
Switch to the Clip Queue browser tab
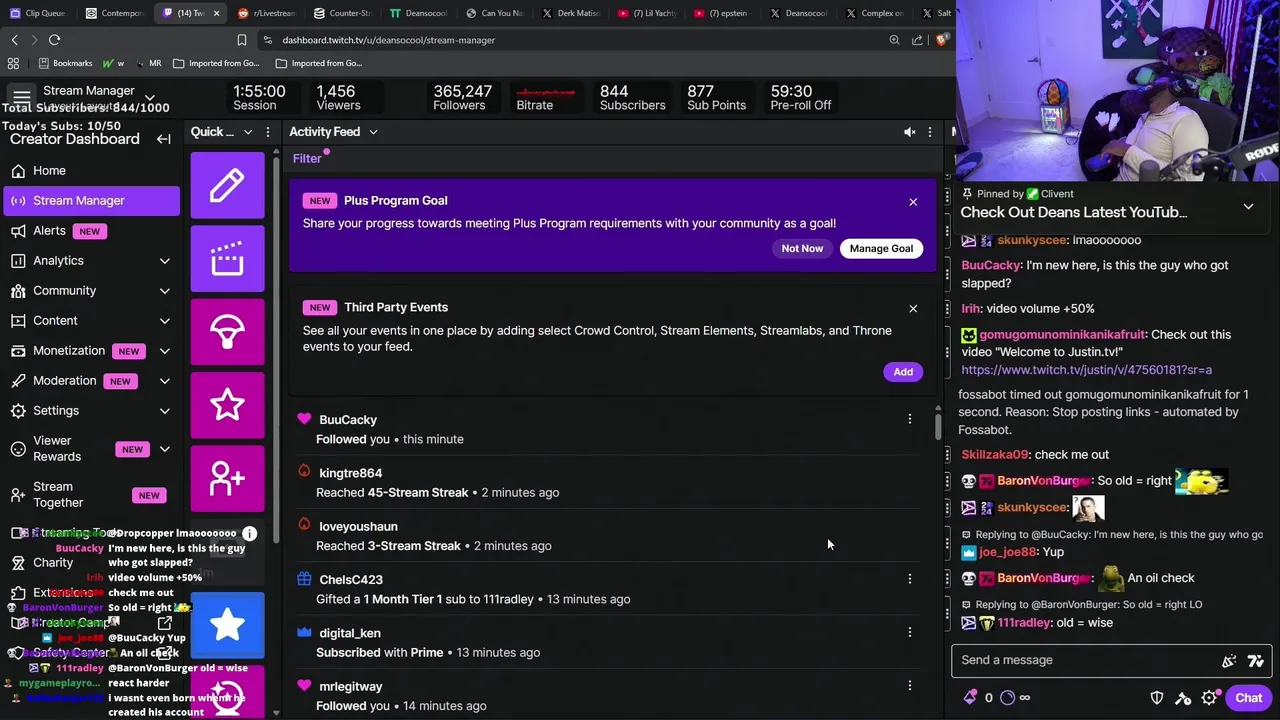[38, 13]
